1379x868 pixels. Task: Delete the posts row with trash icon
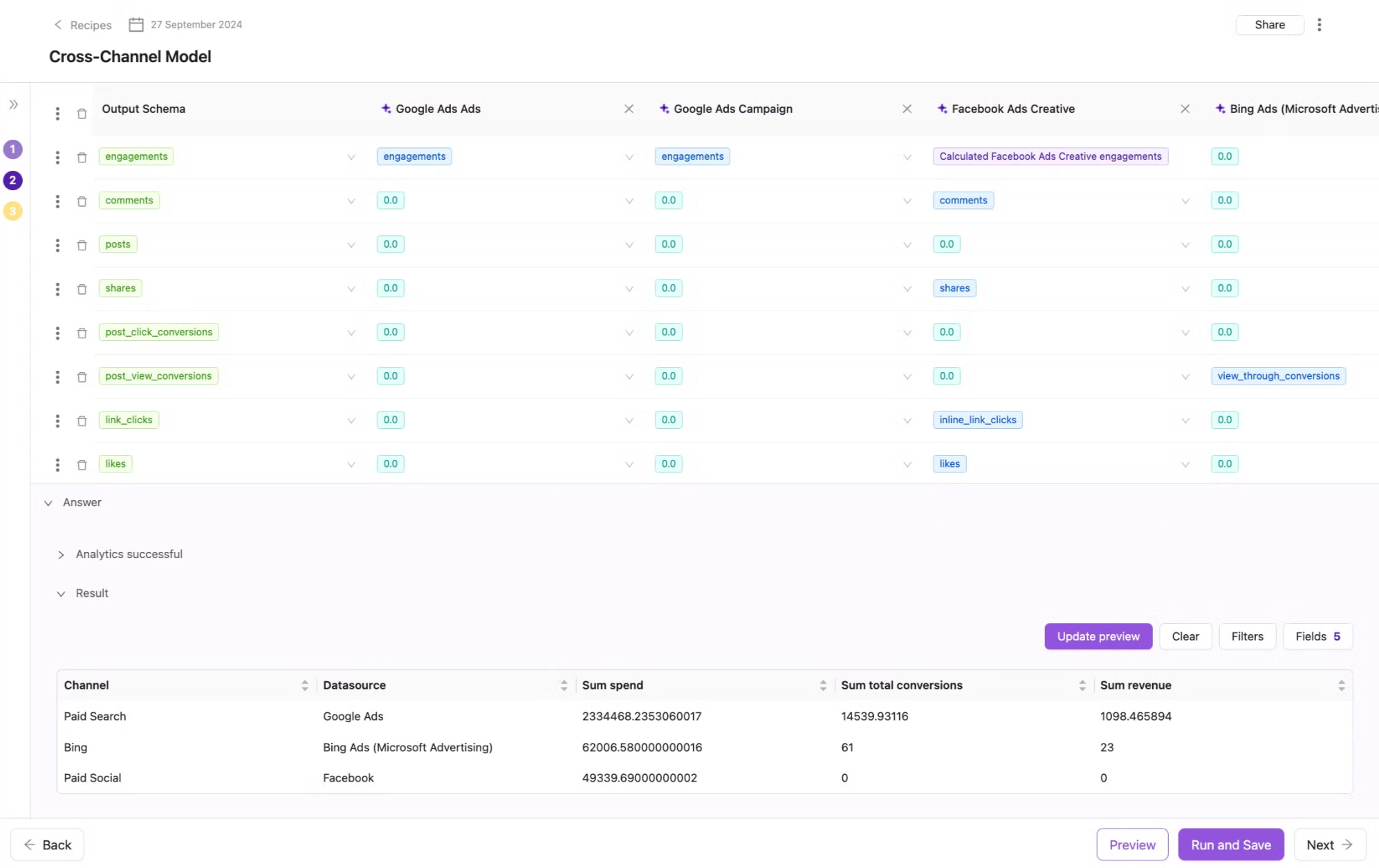click(x=82, y=246)
